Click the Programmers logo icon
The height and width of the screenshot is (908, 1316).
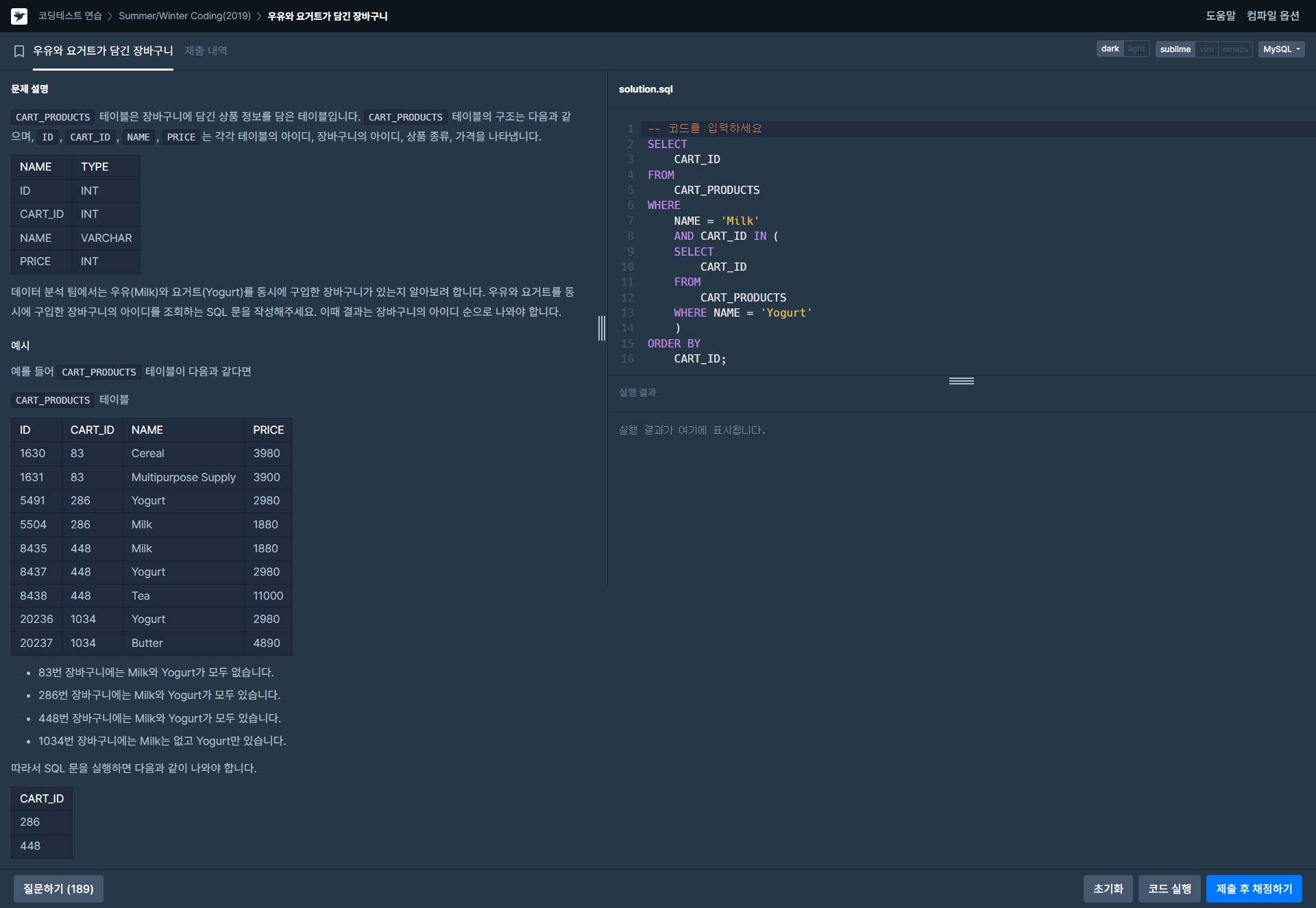pos(19,16)
